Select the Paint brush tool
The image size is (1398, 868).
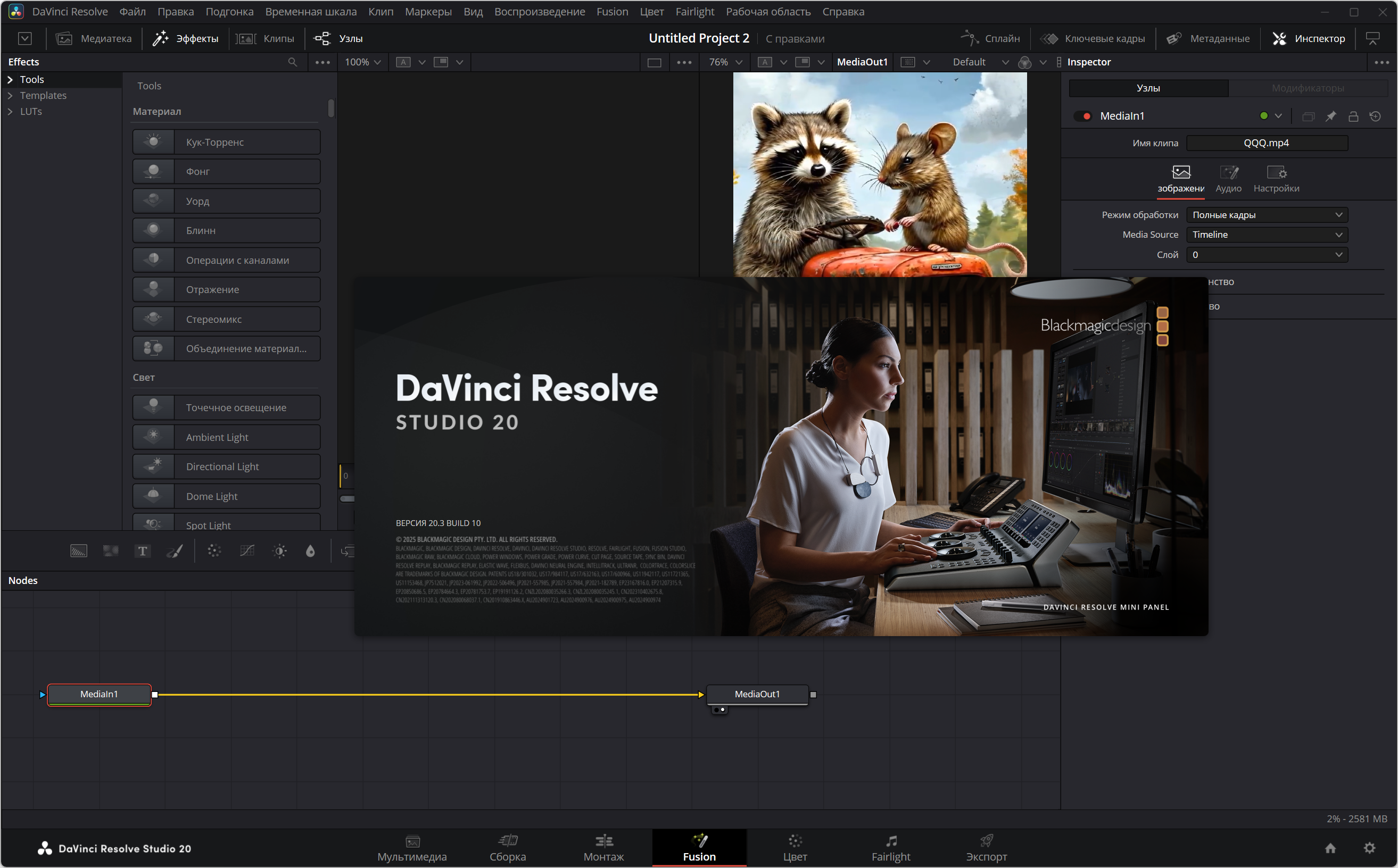tap(175, 551)
